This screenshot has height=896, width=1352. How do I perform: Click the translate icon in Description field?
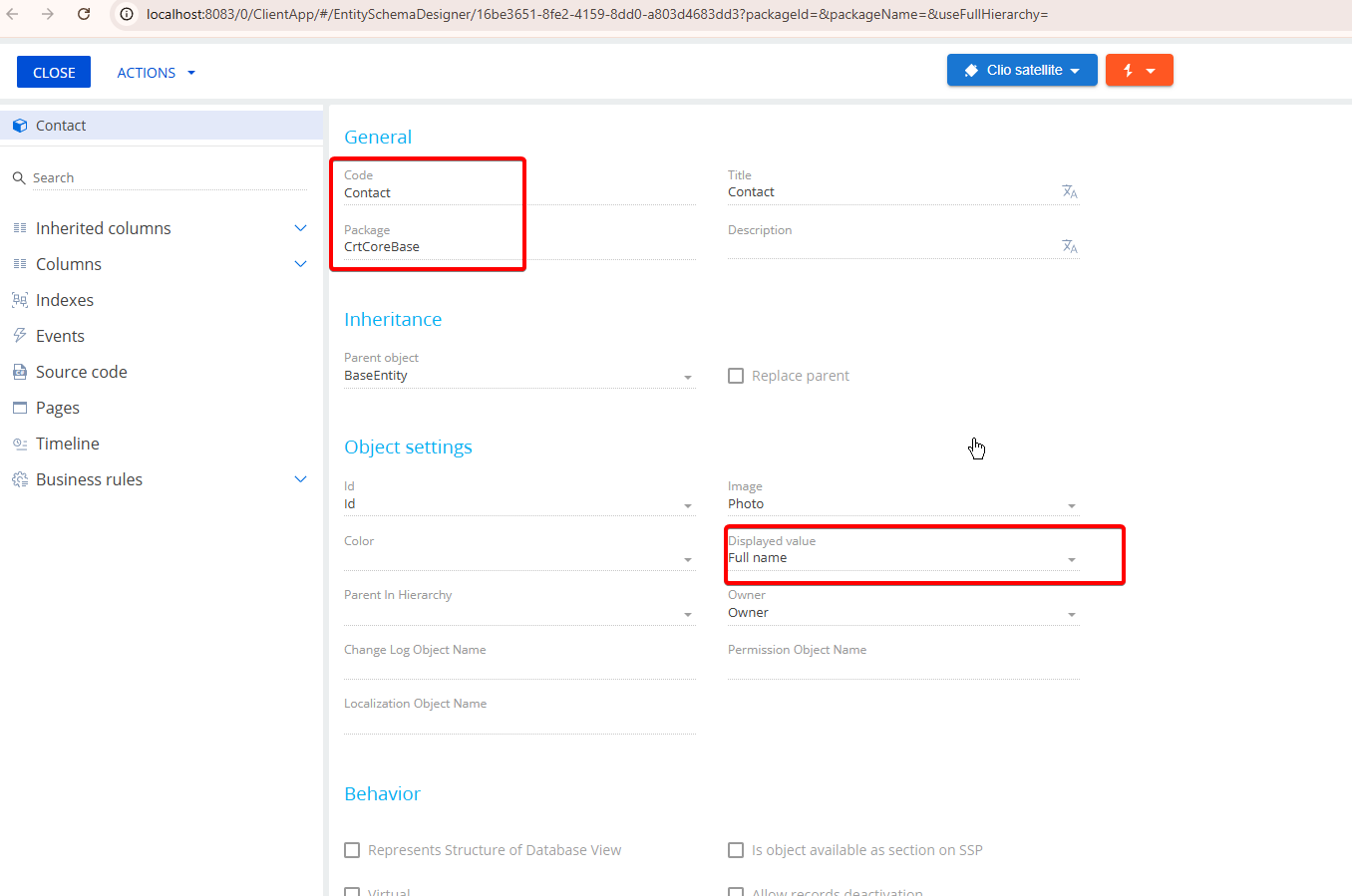pos(1069,246)
